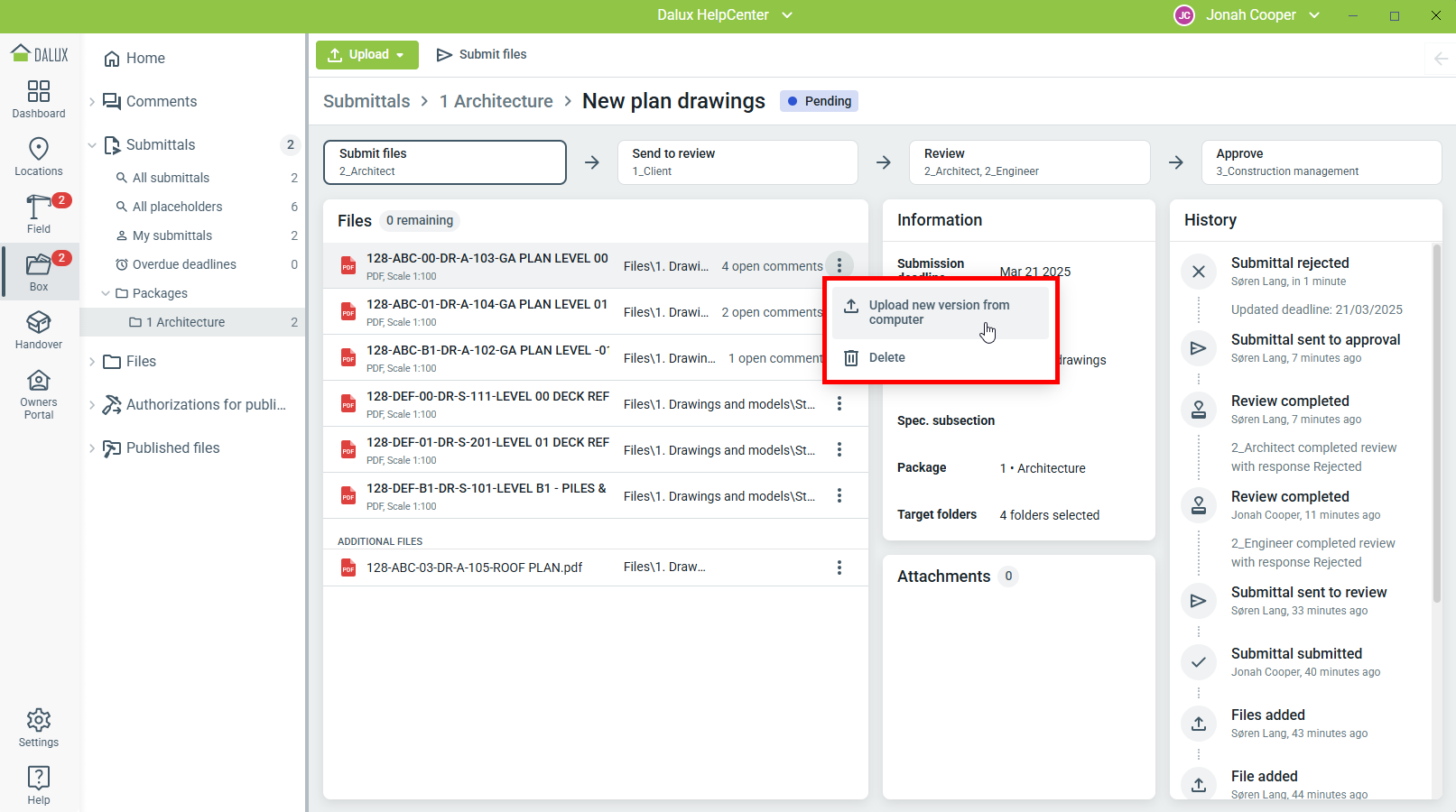Screen dimensions: 1456x812
Task: Click the Submit files toolbar button
Action: click(481, 55)
